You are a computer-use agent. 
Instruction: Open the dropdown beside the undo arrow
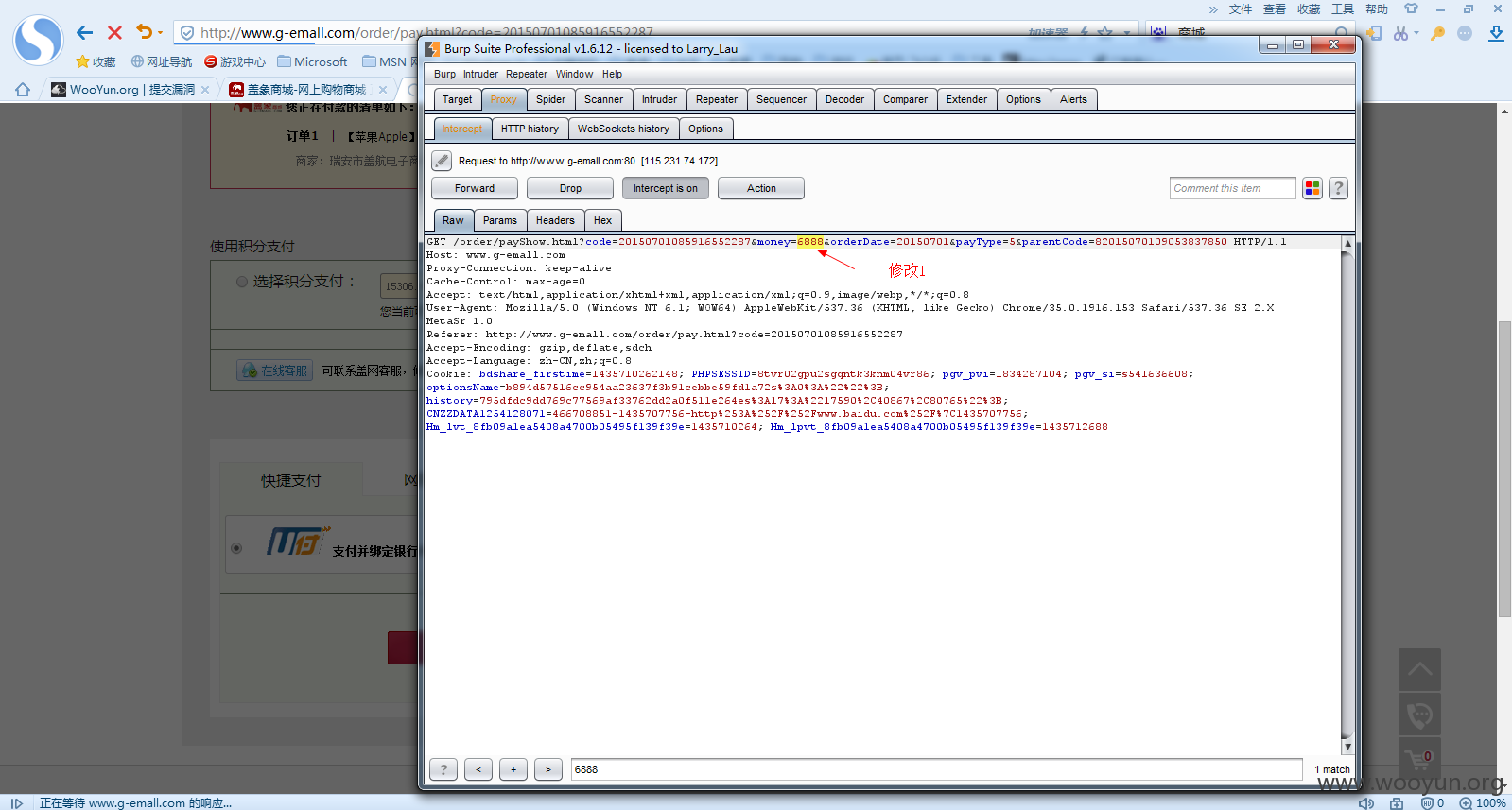(x=160, y=33)
